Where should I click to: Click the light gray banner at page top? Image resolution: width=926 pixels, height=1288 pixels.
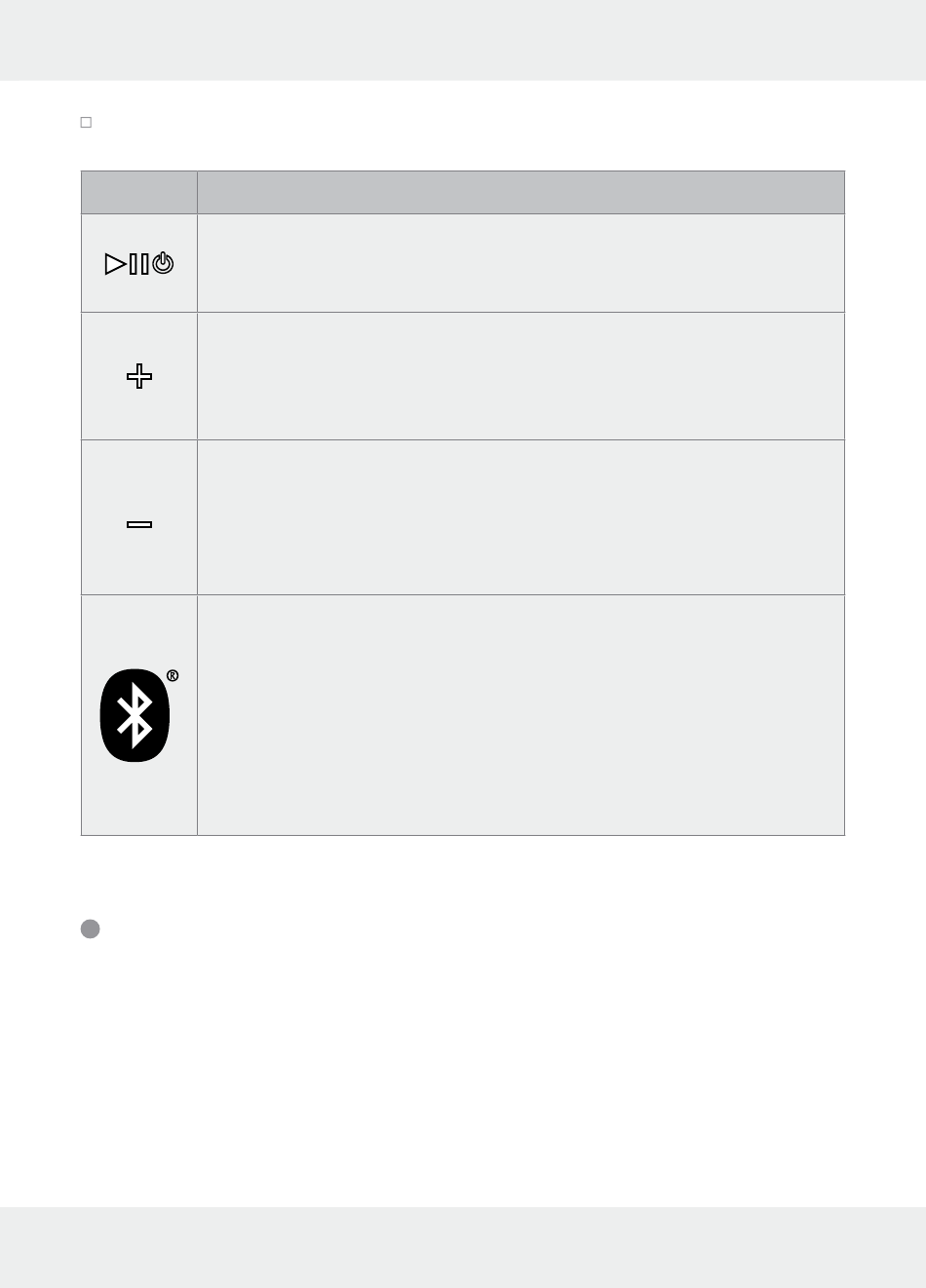click(463, 40)
